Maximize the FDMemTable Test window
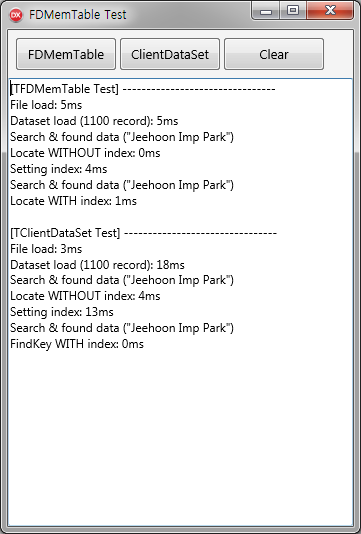 pos(293,11)
